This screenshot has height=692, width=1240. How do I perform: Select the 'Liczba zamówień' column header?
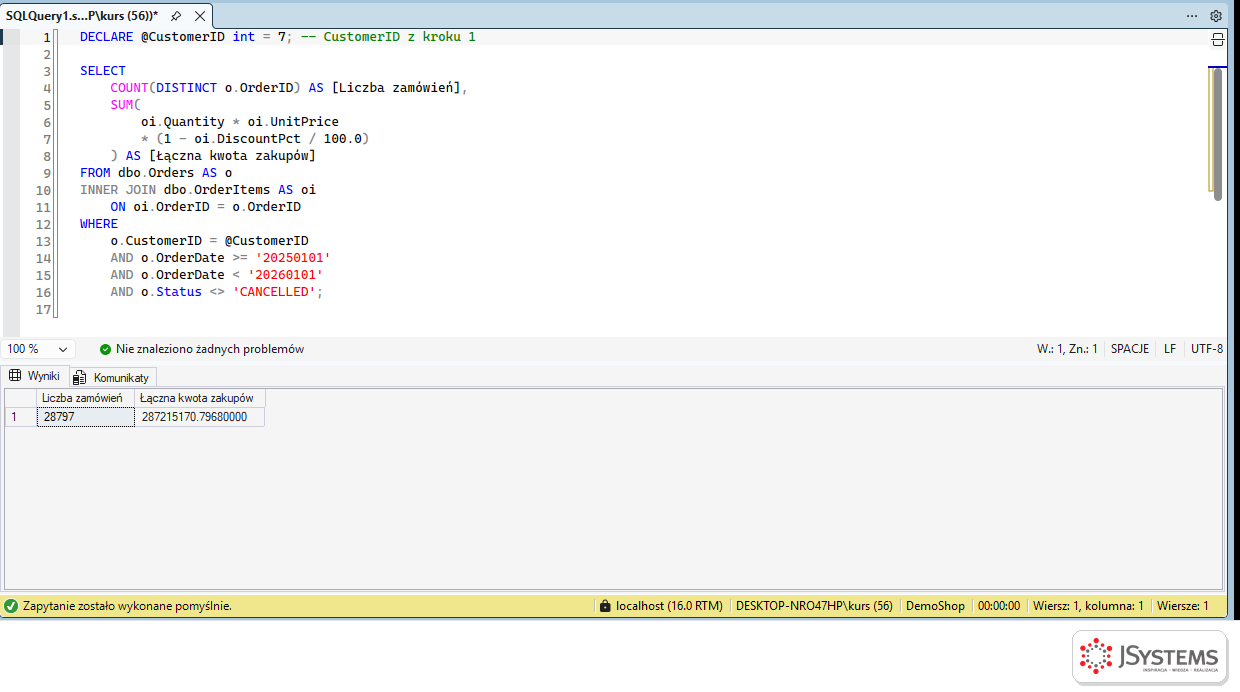(85, 398)
